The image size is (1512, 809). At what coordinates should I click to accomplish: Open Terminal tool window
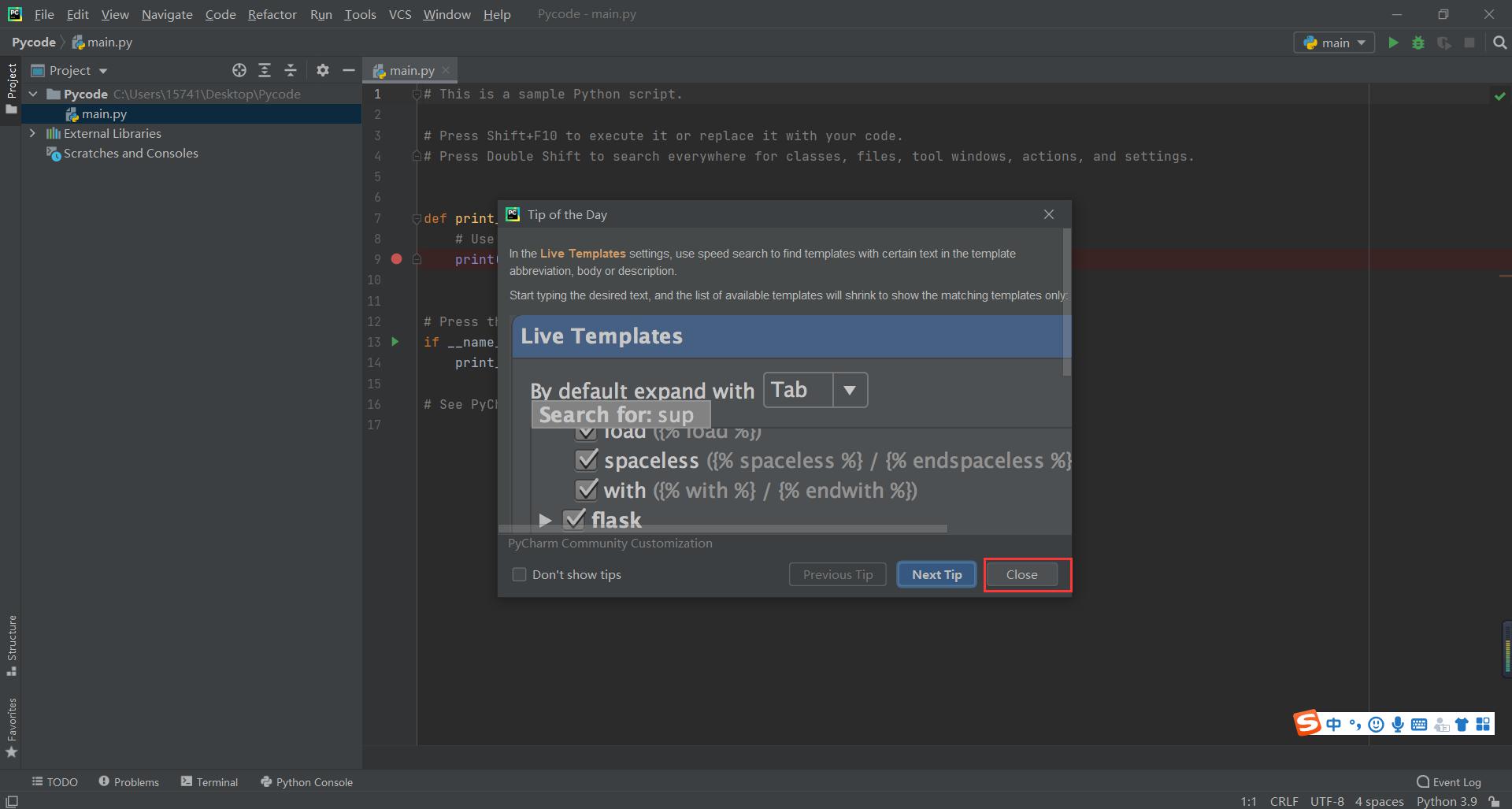pos(209,781)
